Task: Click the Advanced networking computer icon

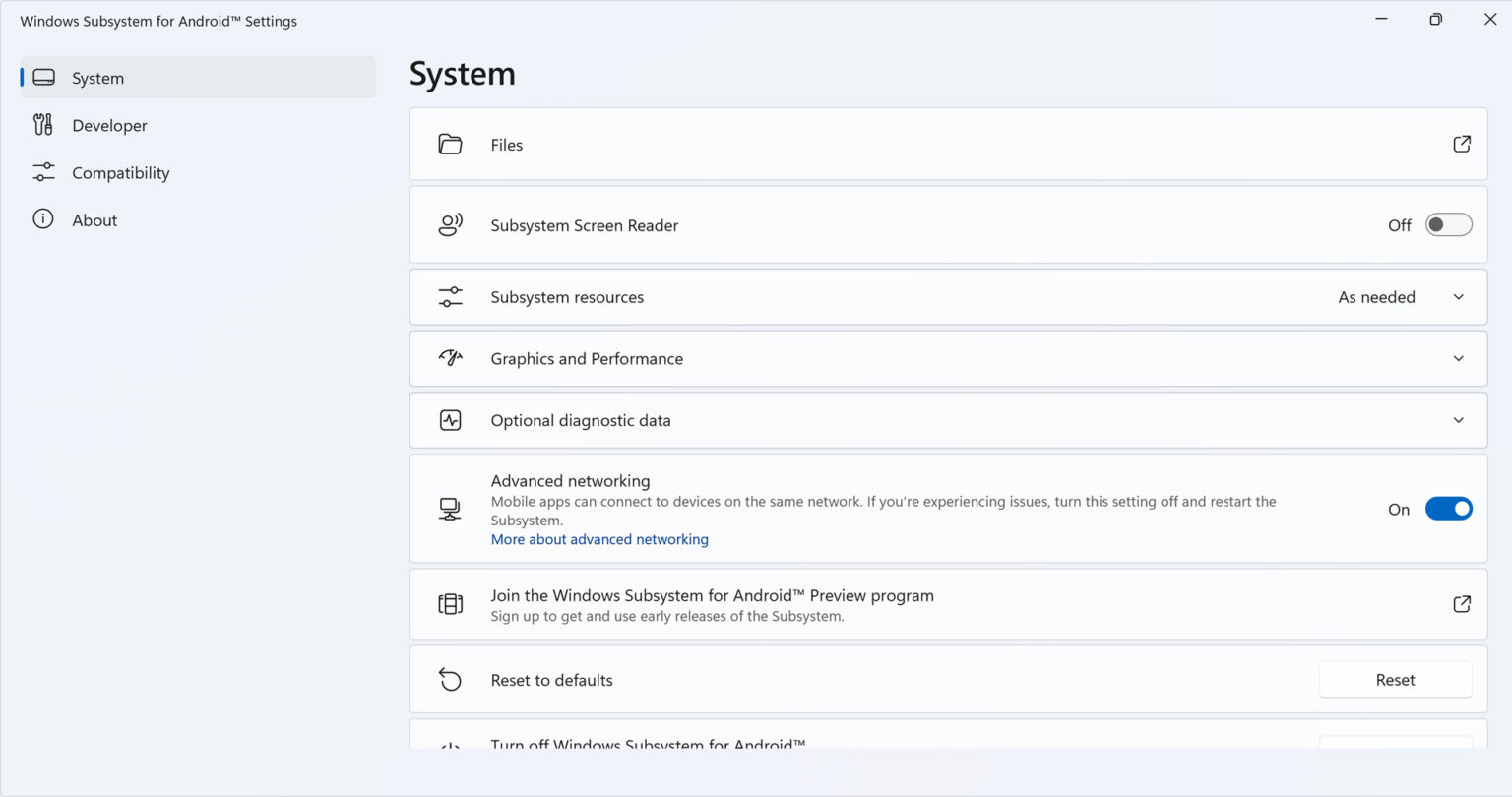Action: (x=450, y=509)
